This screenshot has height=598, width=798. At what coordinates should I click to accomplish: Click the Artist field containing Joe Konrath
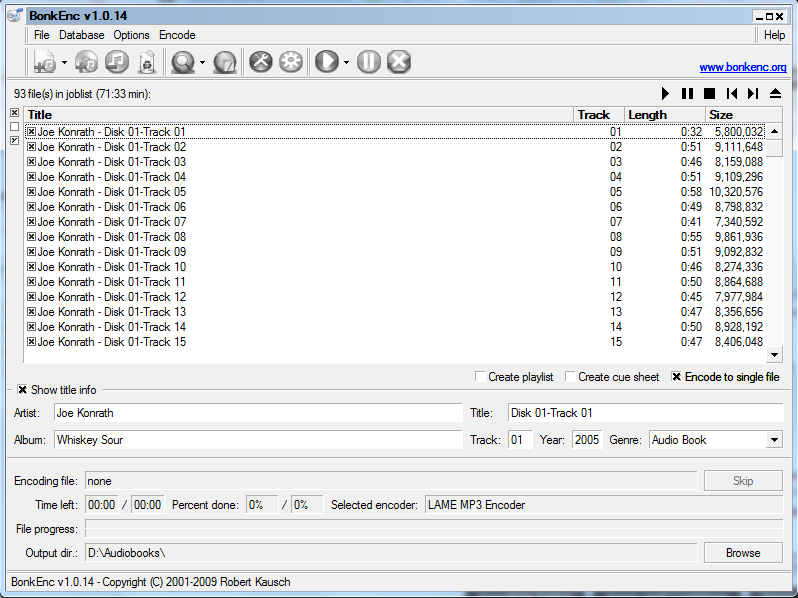258,413
